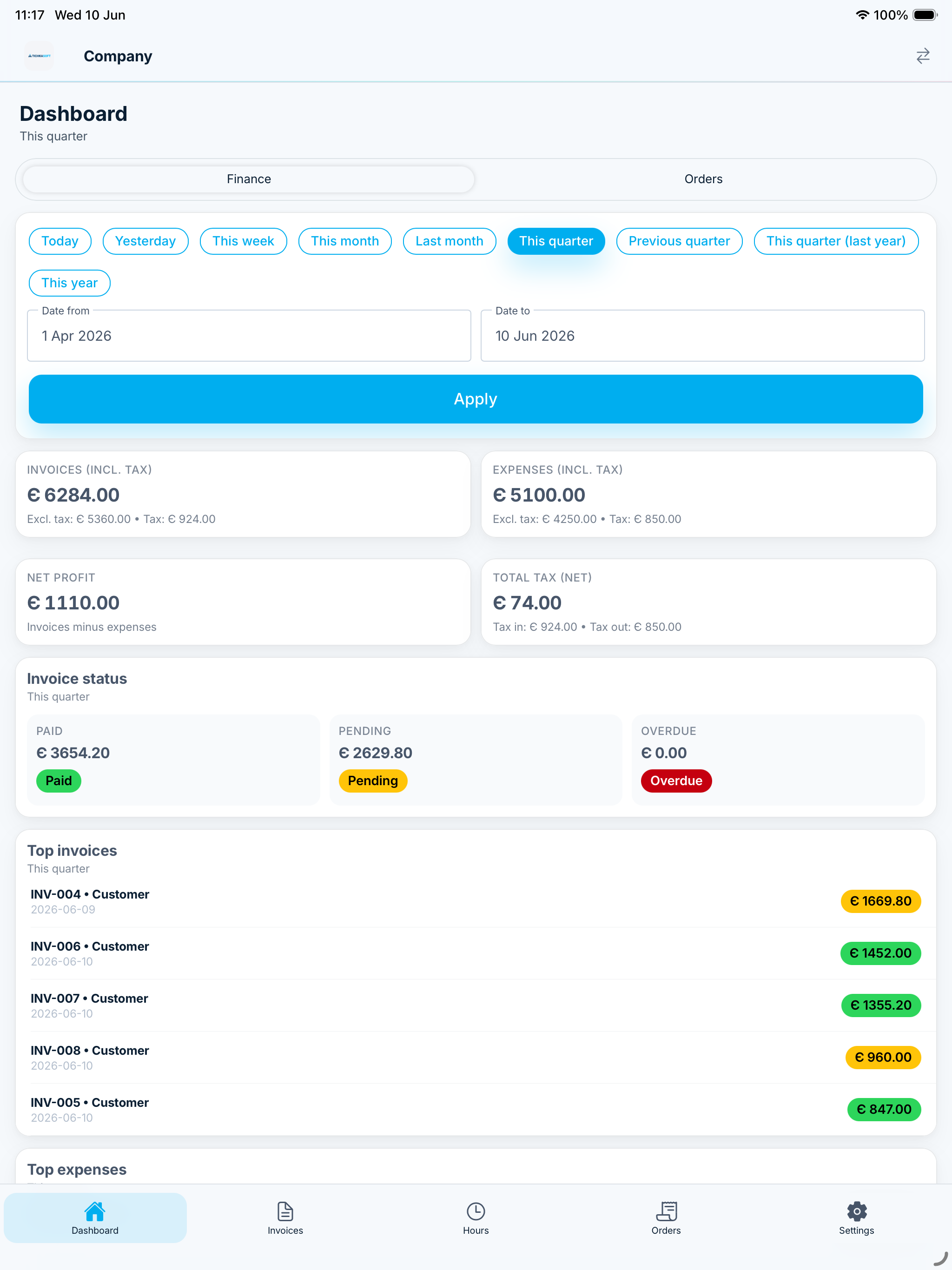The height and width of the screenshot is (1270, 952).
Task: Open the Settings gear icon
Action: (857, 1211)
